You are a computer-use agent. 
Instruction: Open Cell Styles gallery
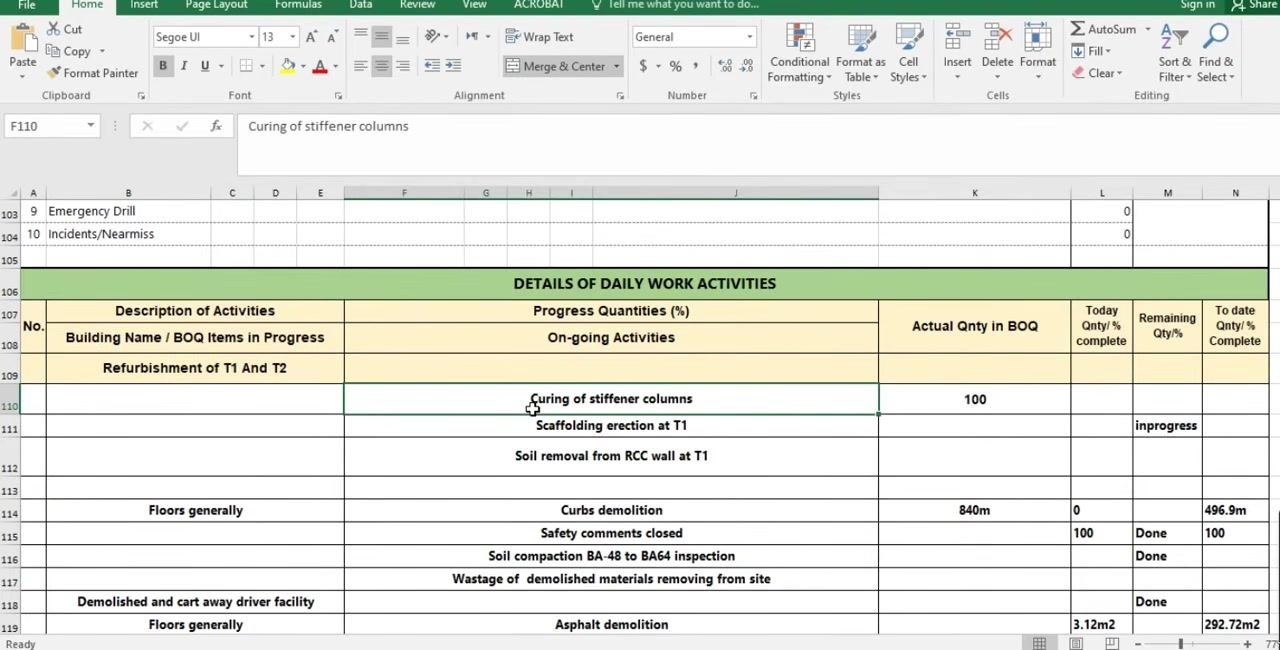[908, 53]
